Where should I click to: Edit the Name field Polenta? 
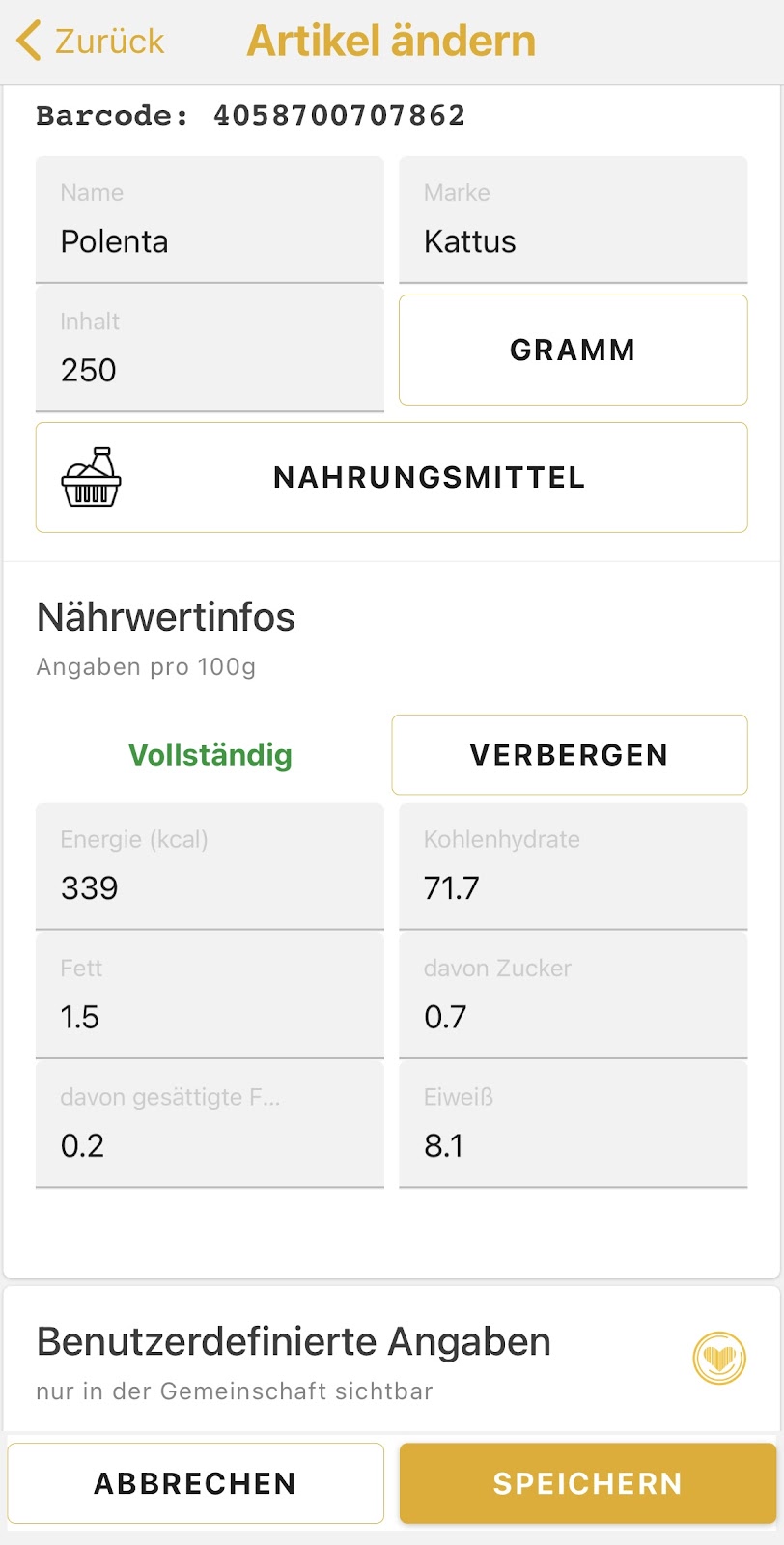pyautogui.click(x=210, y=220)
